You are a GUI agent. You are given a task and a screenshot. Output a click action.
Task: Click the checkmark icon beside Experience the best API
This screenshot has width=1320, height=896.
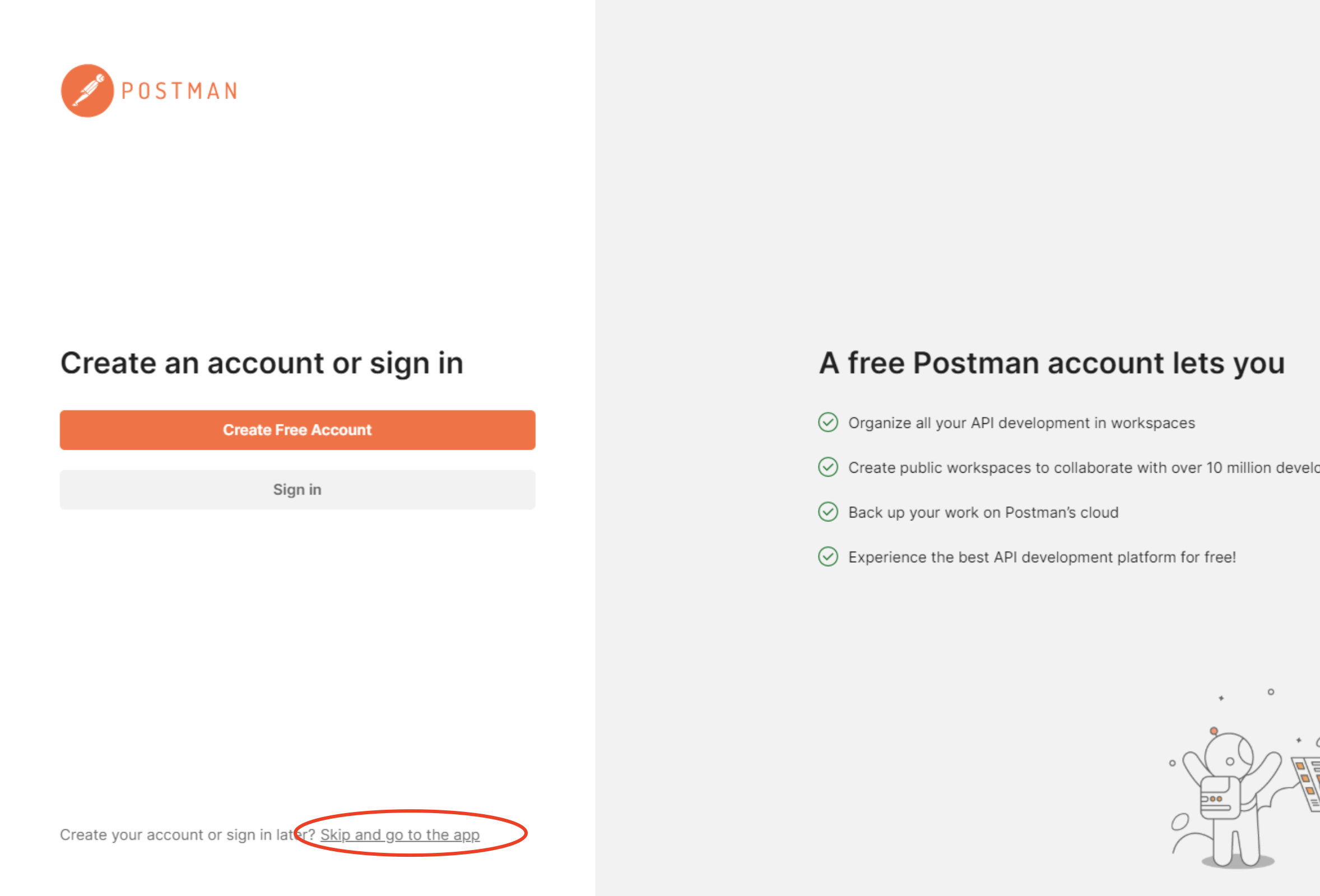[828, 557]
